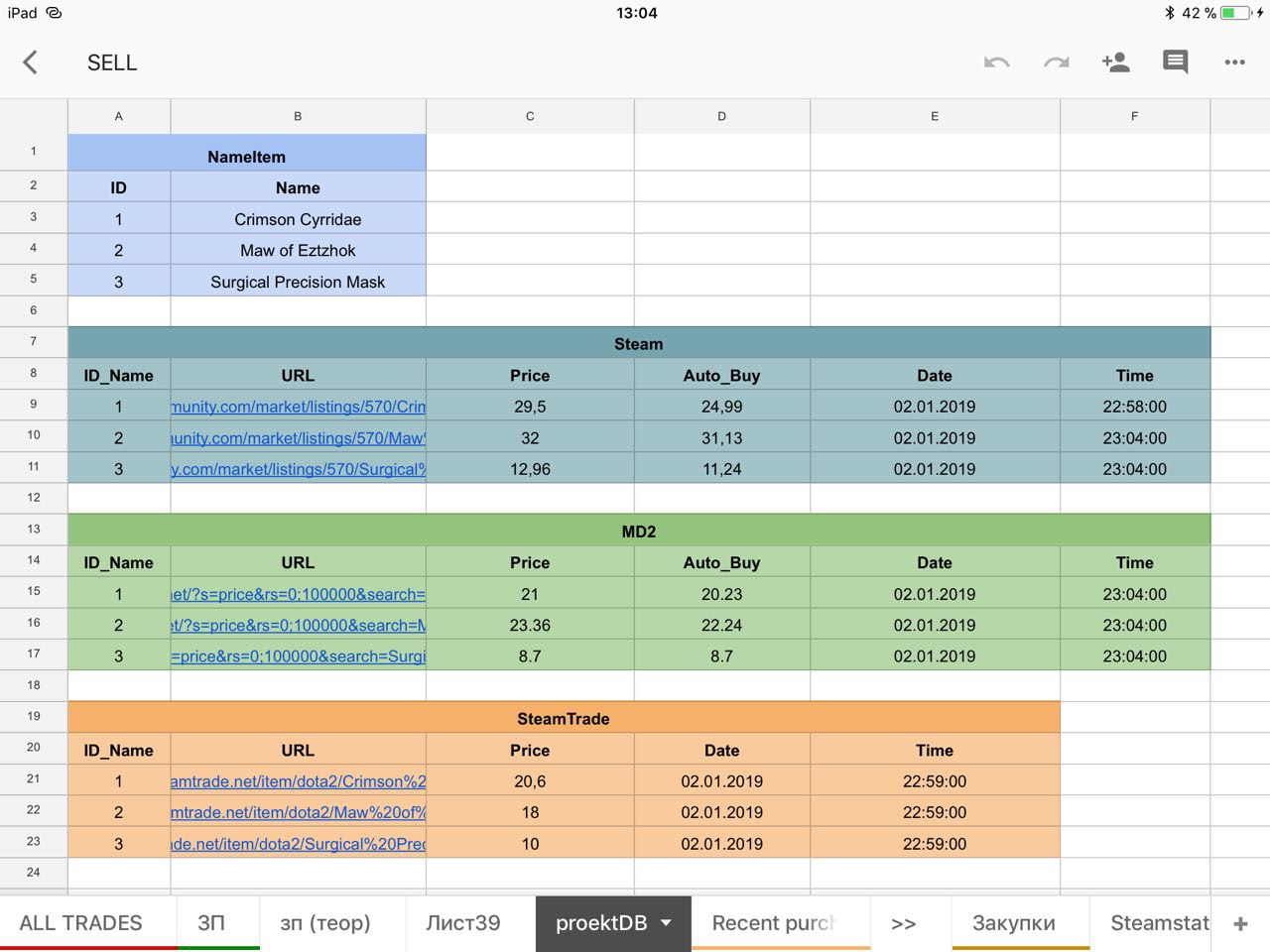Select MD2 Auto_Buy cell 22.24
Image resolution: width=1270 pixels, height=952 pixels.
(x=722, y=625)
